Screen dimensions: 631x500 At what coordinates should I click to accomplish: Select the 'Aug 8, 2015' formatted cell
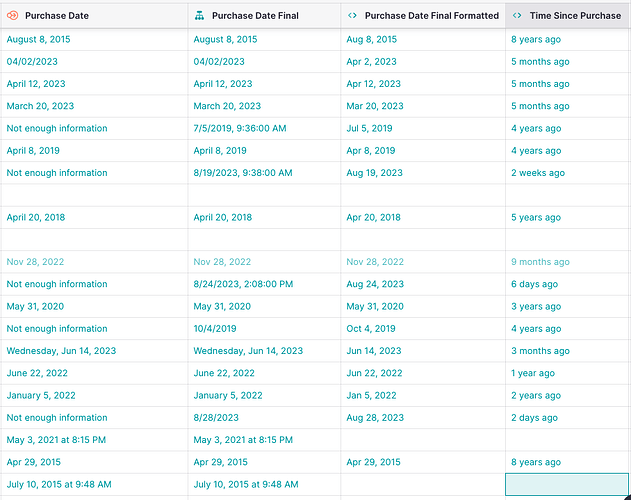(423, 39)
